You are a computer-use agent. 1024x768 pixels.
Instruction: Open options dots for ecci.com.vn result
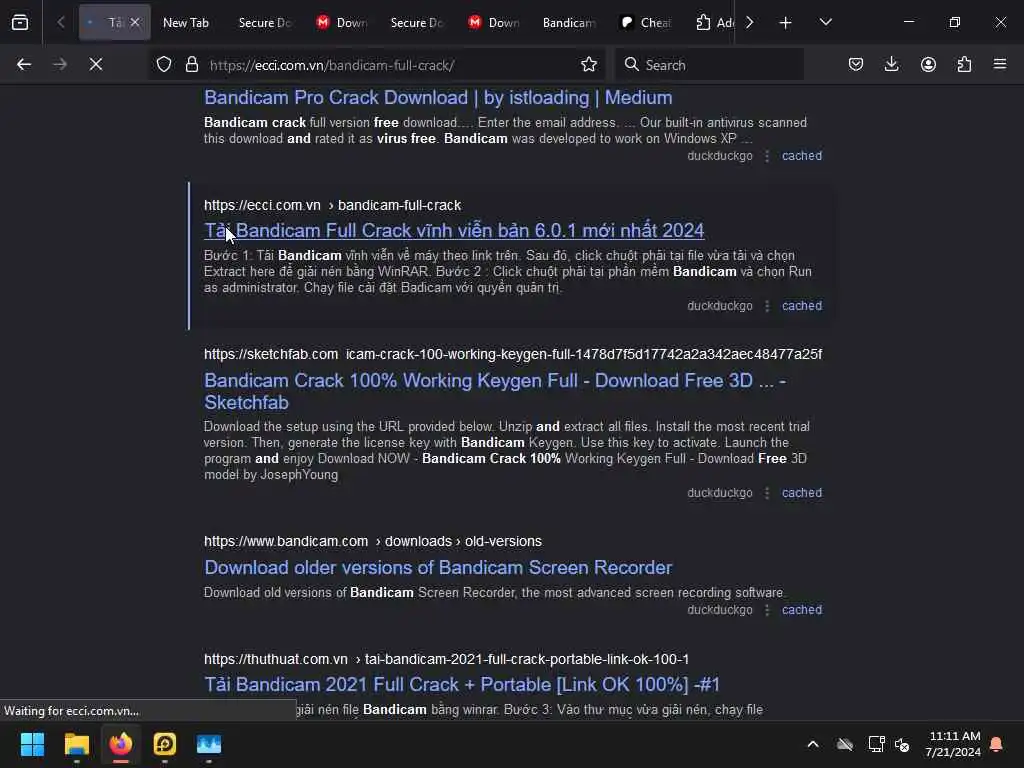767,306
